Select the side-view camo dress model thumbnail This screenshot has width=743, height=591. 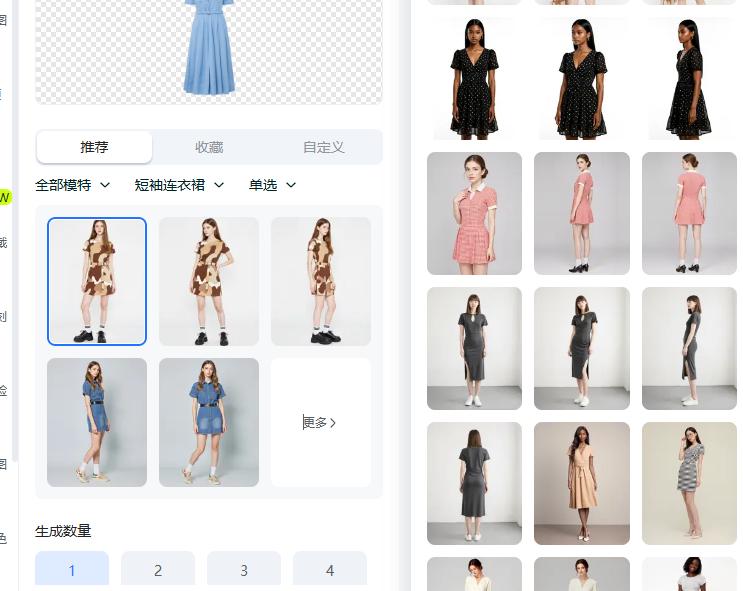coord(321,282)
